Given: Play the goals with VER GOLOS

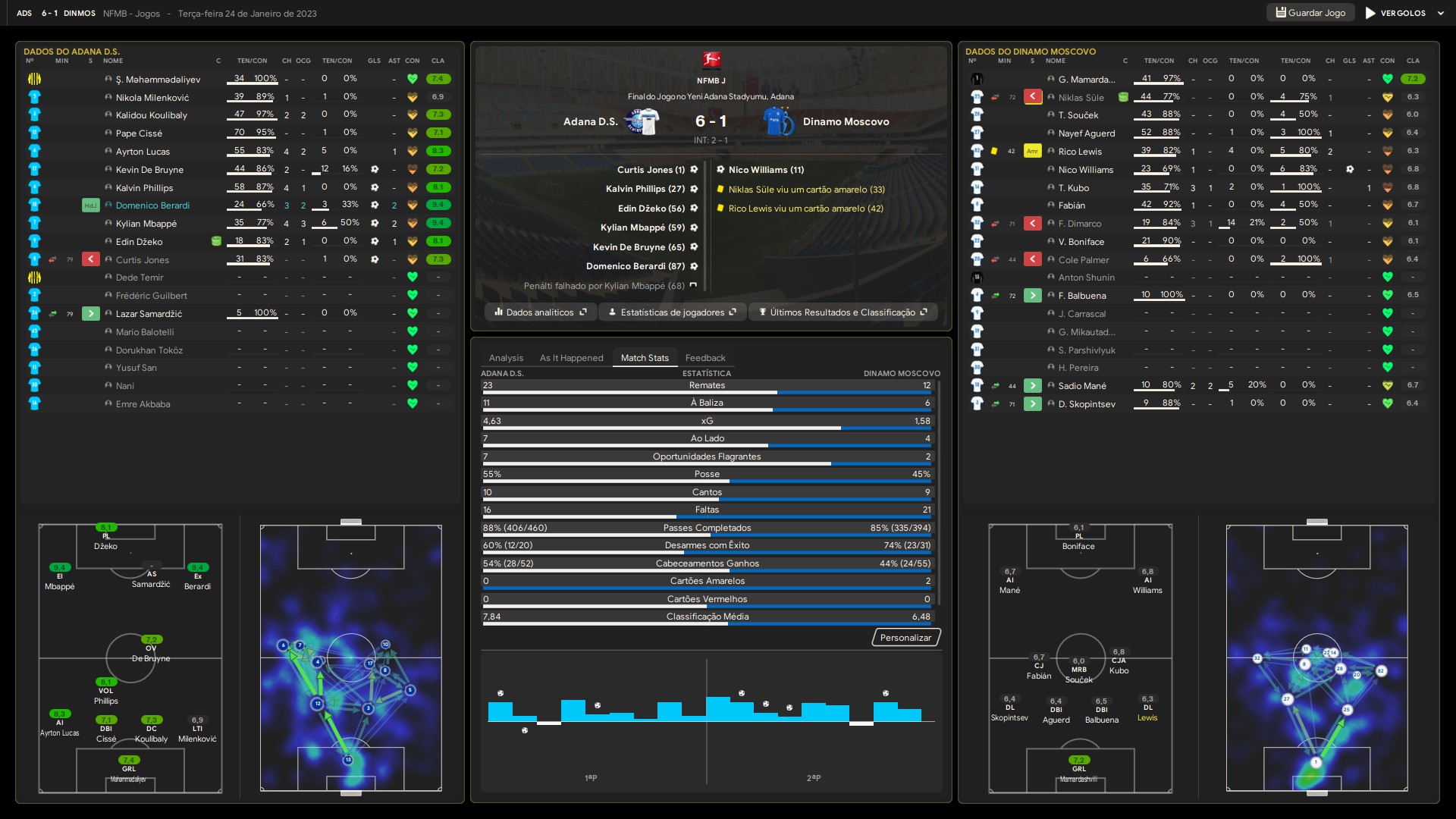Looking at the screenshot, I should click(x=1395, y=13).
